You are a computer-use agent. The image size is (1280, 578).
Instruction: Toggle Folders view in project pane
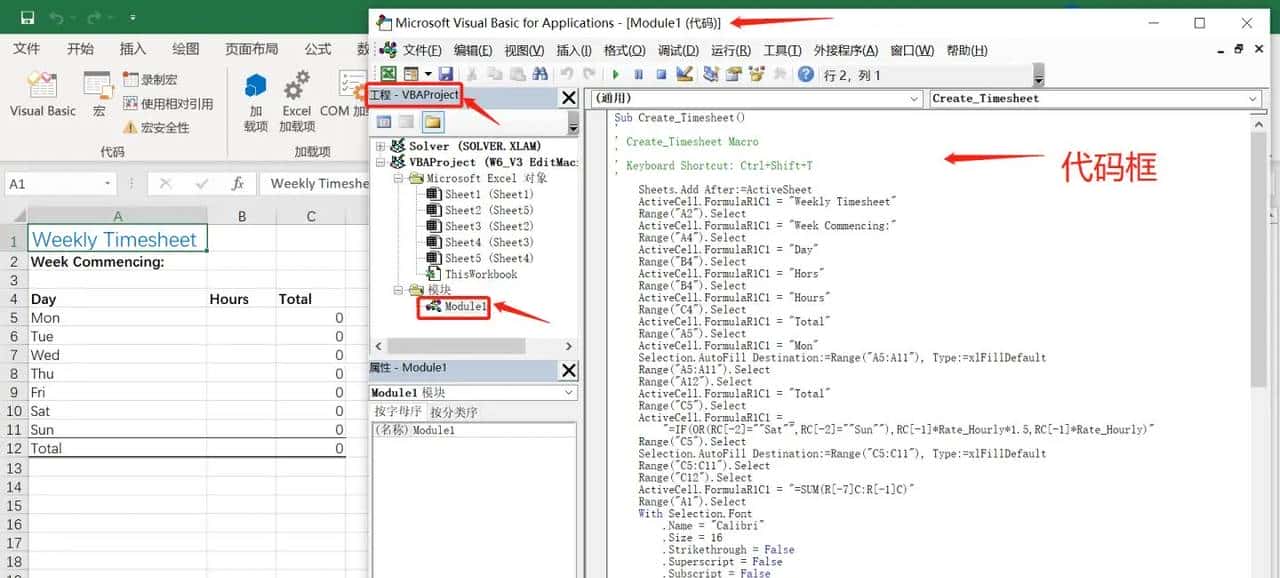pyautogui.click(x=432, y=122)
